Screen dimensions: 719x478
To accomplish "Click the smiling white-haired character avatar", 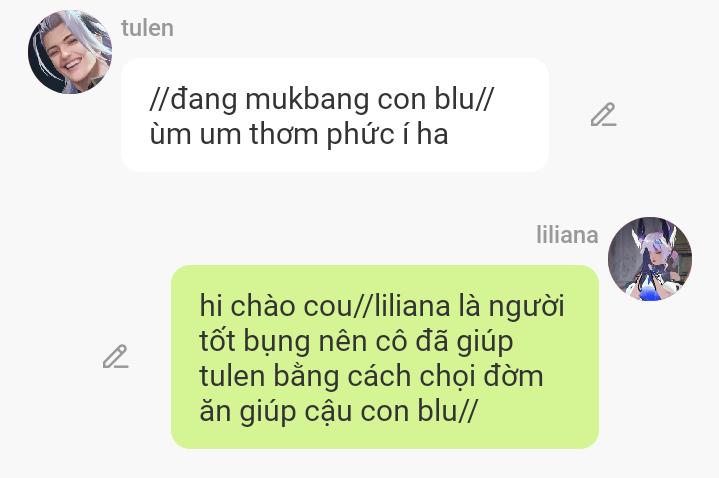I will pos(70,52).
